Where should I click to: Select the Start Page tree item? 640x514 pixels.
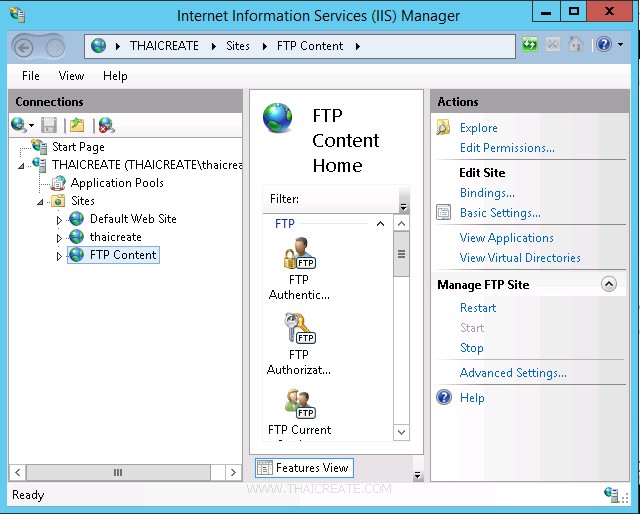coord(78,147)
